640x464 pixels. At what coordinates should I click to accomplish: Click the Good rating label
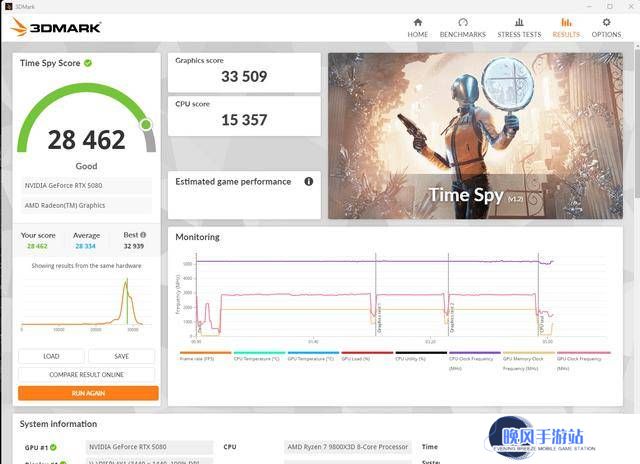point(87,166)
